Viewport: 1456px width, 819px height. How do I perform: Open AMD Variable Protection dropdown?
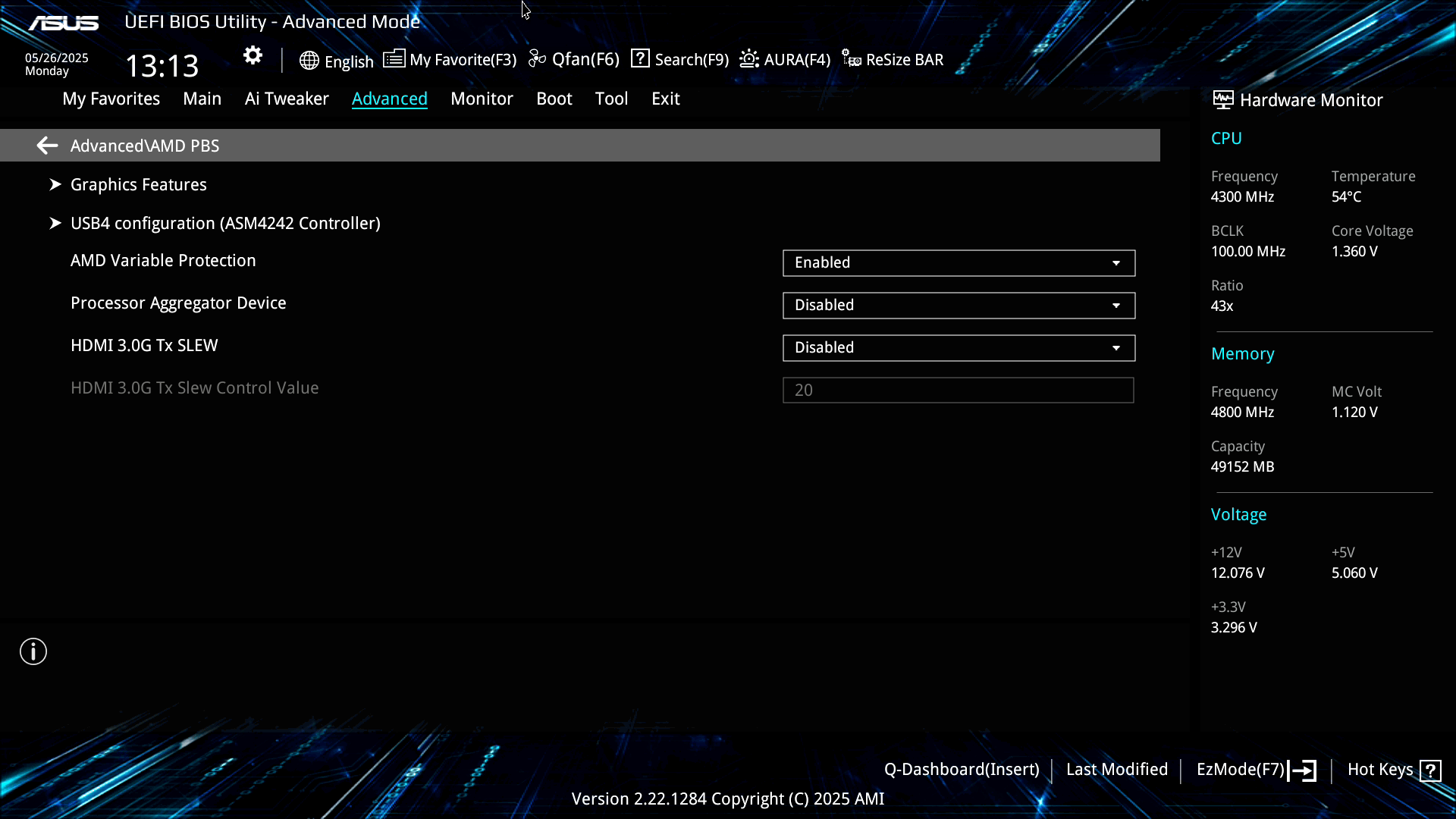(x=959, y=263)
